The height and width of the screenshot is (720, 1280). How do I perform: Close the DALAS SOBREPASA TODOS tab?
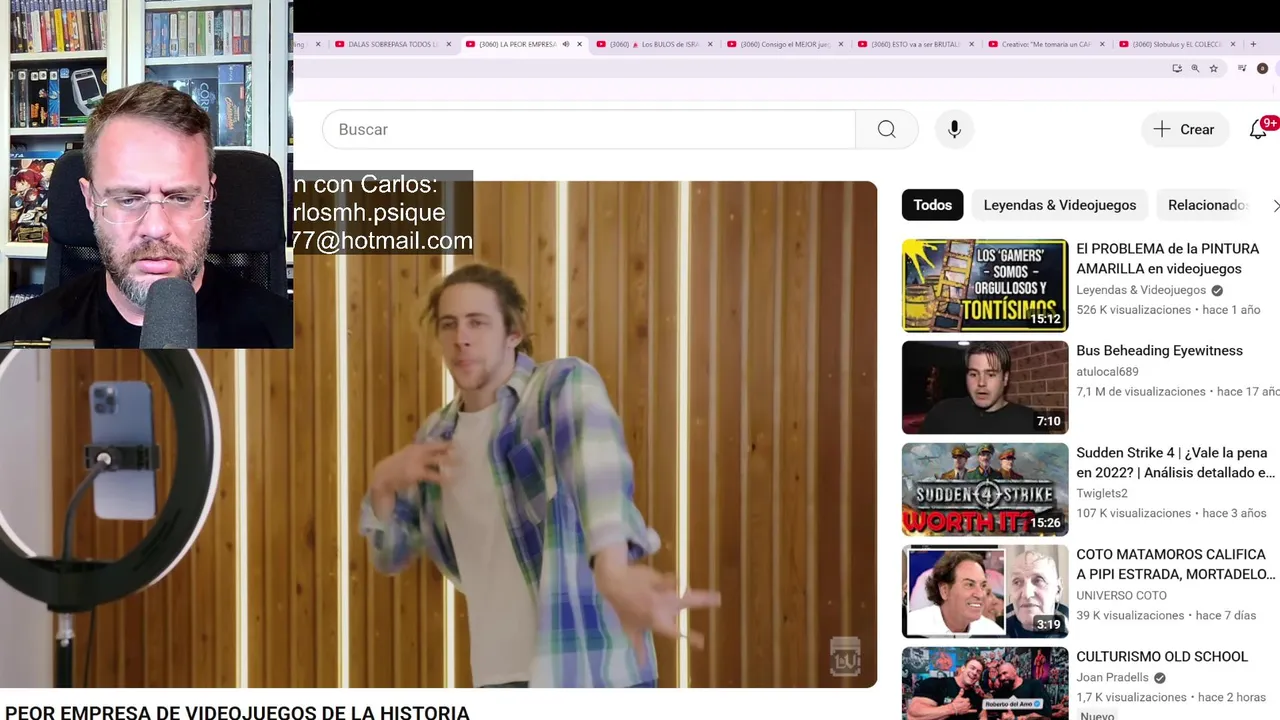pos(449,44)
